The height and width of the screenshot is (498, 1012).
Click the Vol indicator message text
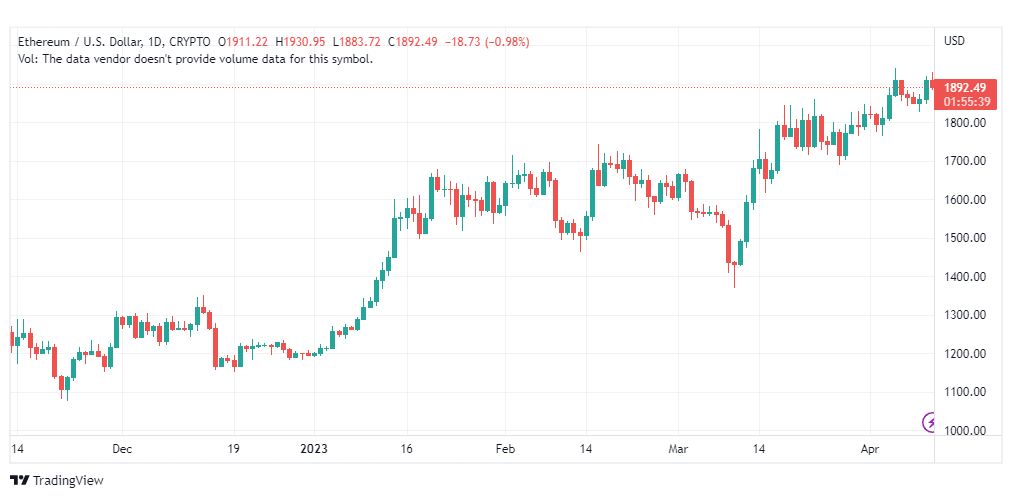[195, 59]
